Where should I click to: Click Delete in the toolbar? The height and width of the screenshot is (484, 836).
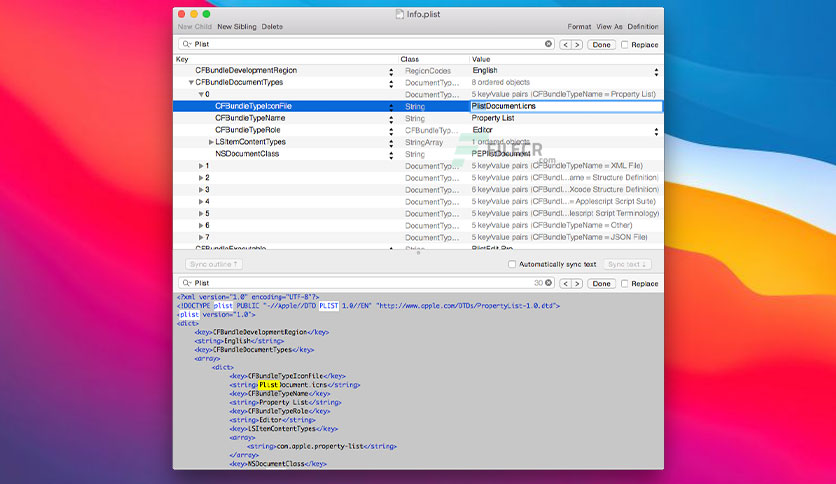pyautogui.click(x=272, y=27)
